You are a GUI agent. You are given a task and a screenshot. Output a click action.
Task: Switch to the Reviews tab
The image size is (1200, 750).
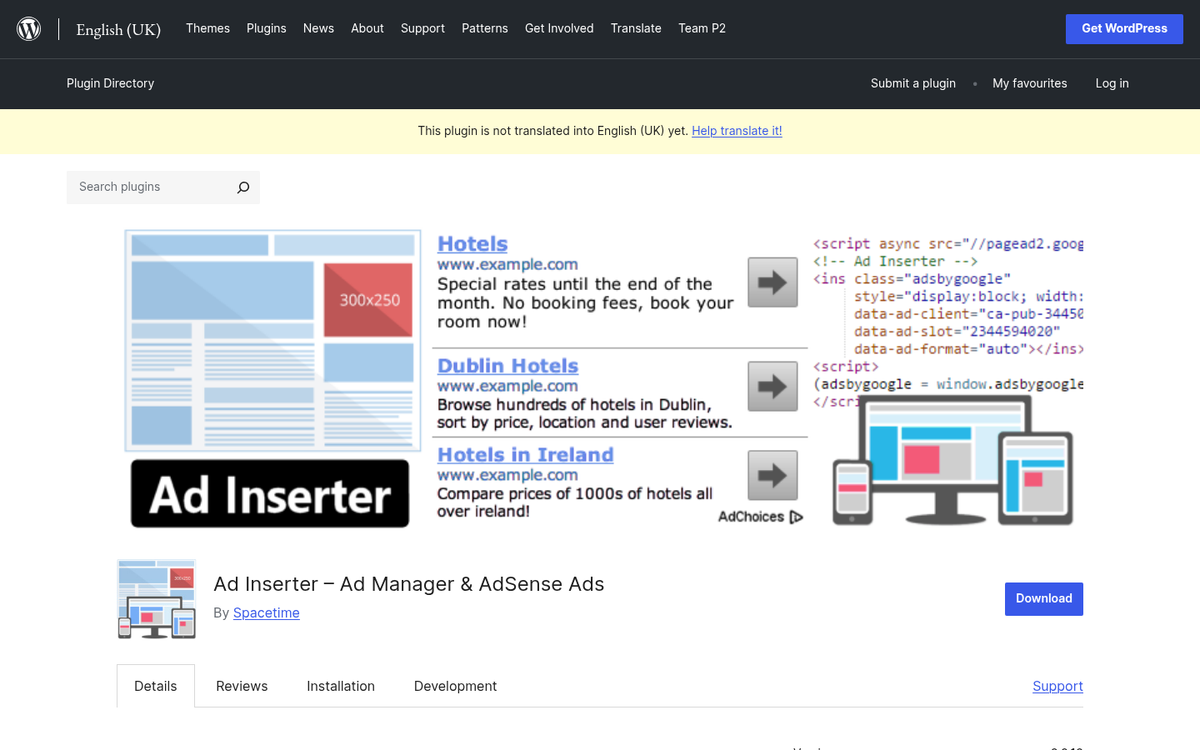(241, 686)
